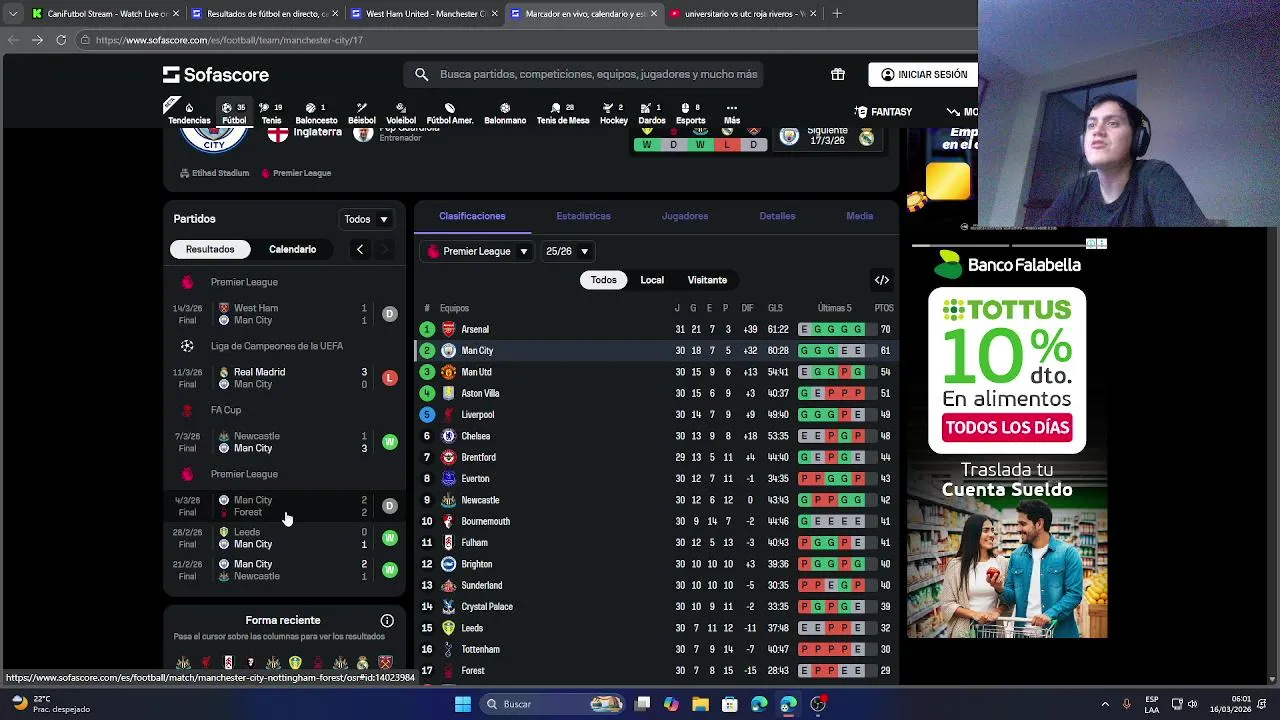Open Tottenham row in standings
Screen dimensions: 1280x720
tap(656, 649)
